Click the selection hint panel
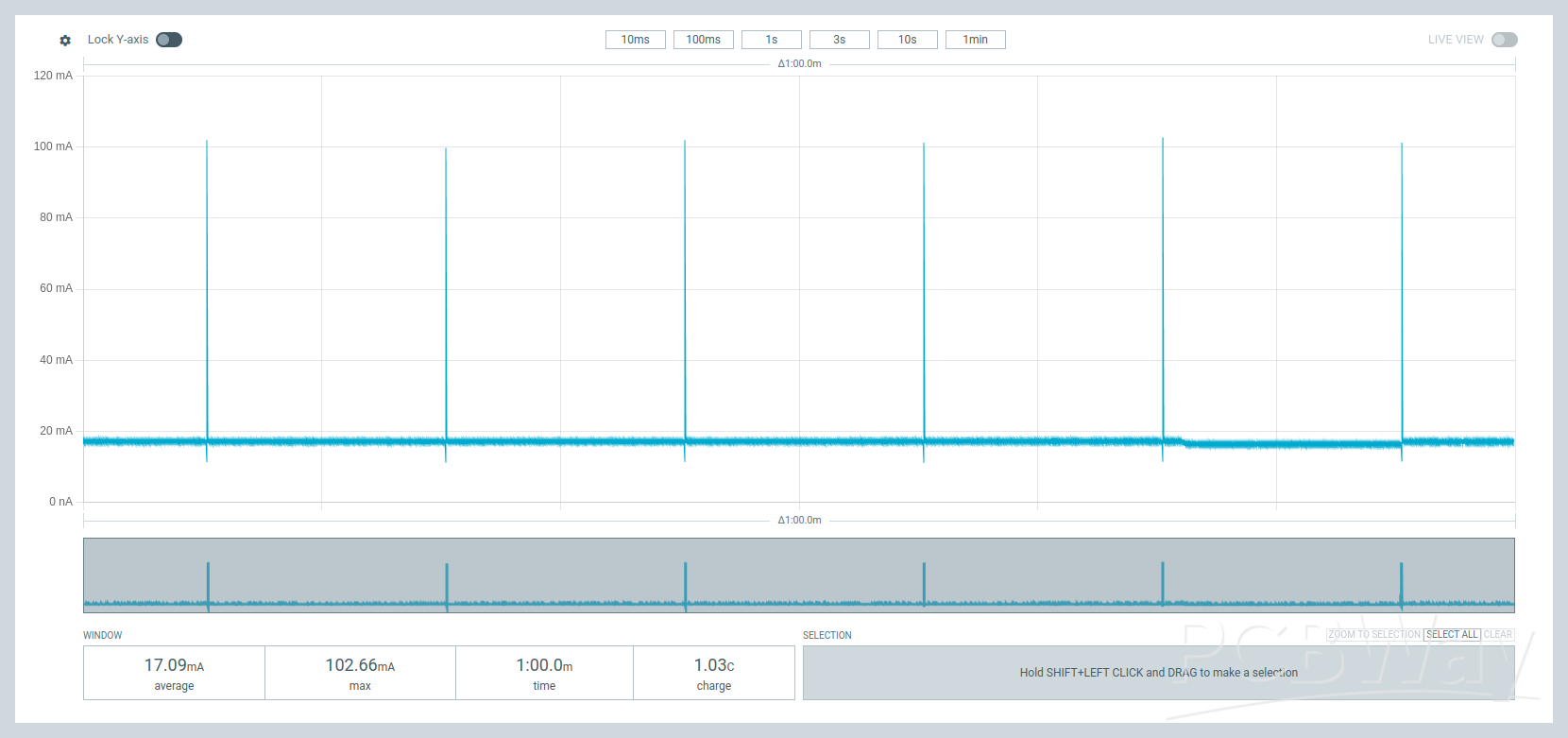Viewport: 1568px width, 738px height. [1158, 673]
